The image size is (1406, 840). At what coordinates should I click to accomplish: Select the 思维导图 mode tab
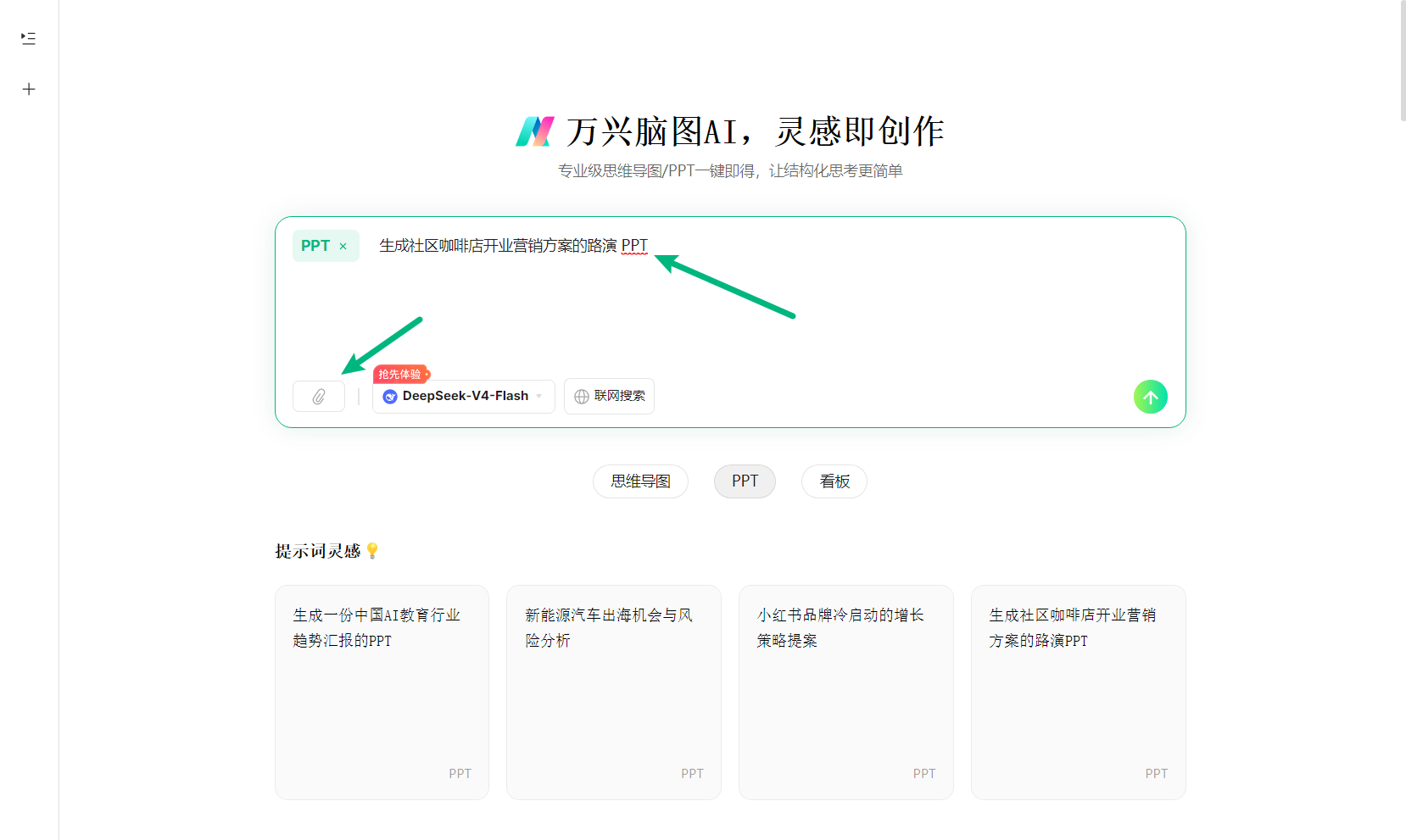click(x=640, y=481)
